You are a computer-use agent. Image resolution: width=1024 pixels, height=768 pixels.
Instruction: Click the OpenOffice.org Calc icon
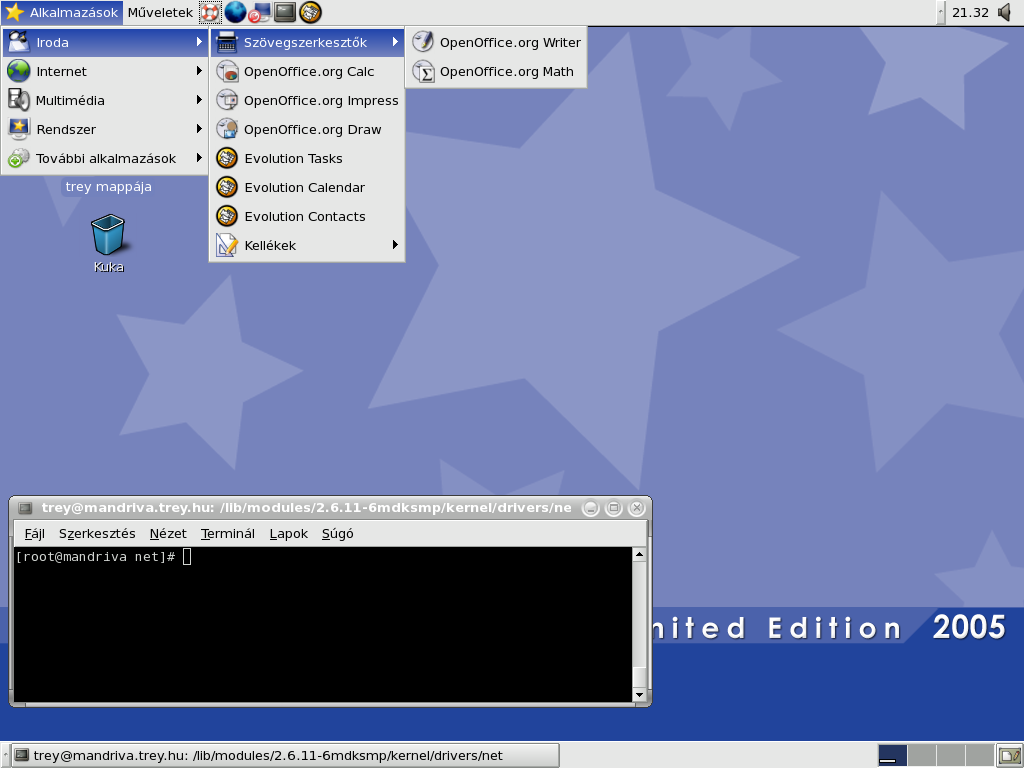pos(227,71)
